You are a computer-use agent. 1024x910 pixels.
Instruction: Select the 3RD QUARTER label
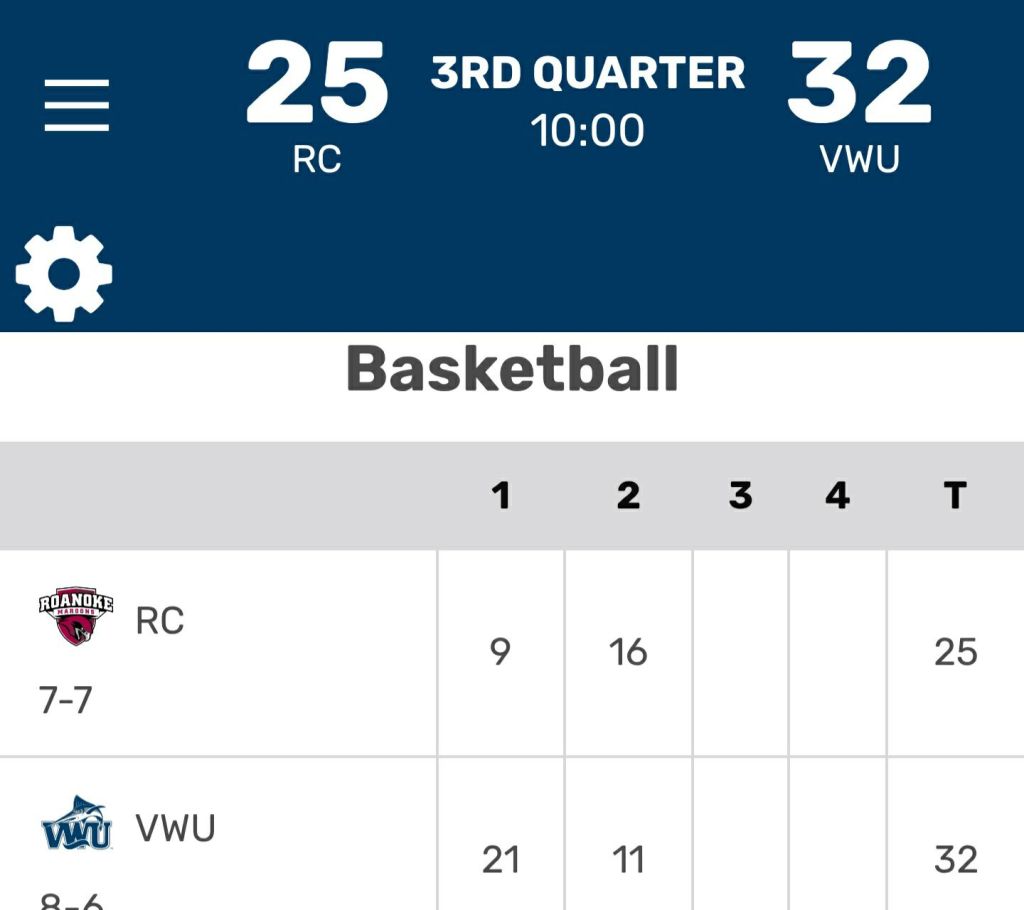(588, 74)
